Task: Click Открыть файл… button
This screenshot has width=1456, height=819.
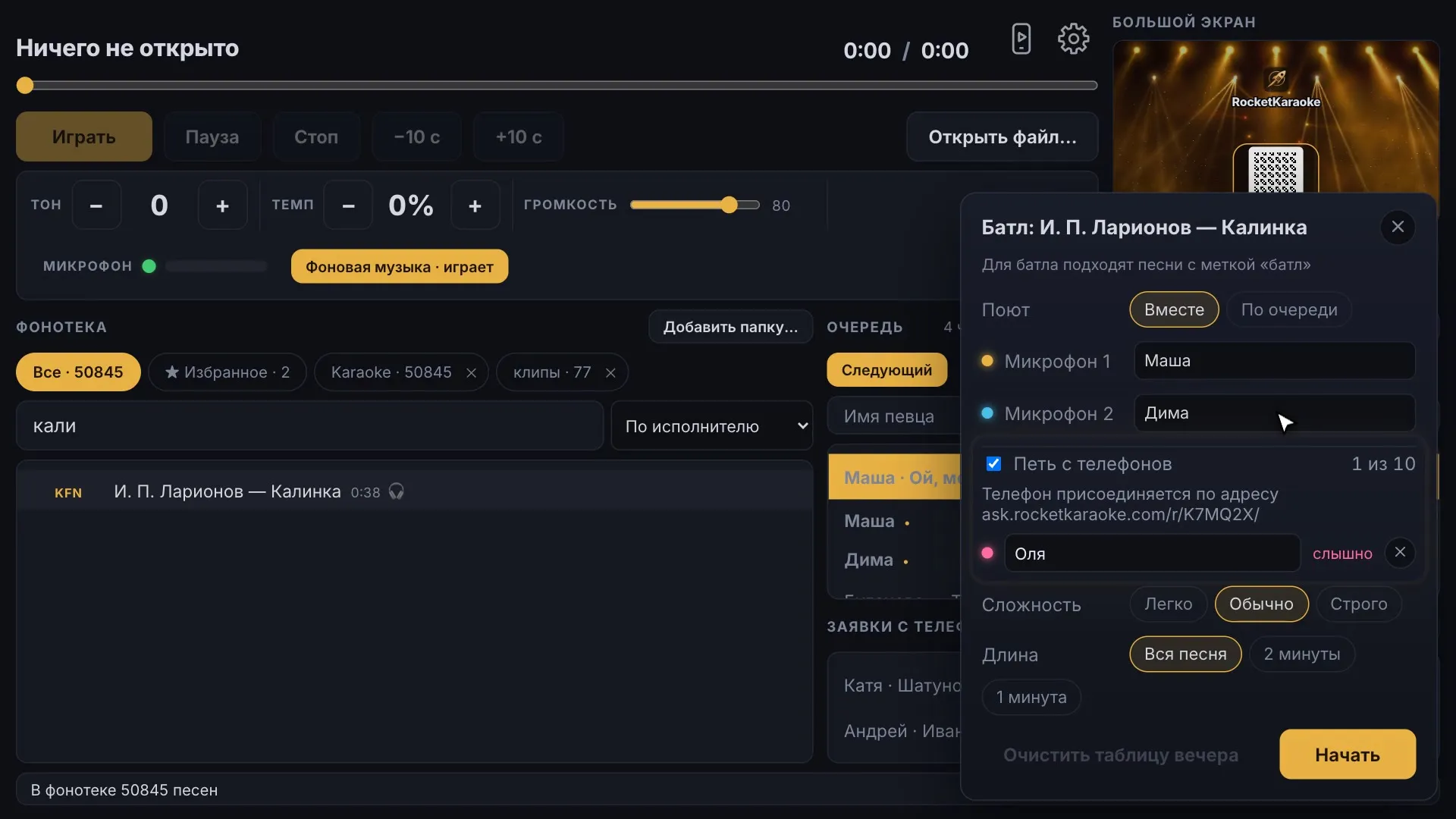Action: [1002, 136]
